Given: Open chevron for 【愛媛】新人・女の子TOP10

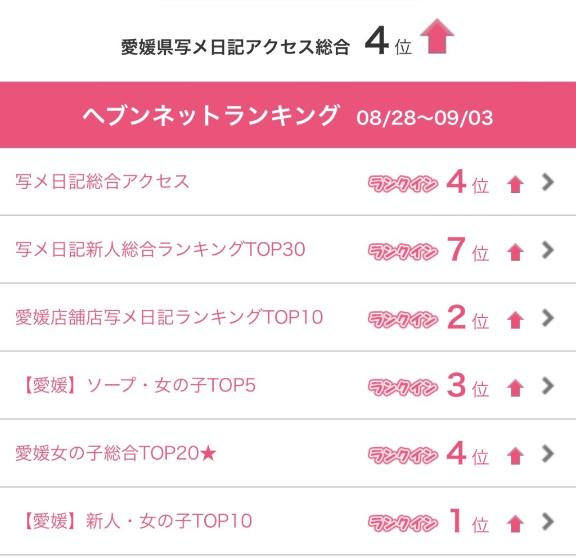Looking at the screenshot, I should (548, 521).
